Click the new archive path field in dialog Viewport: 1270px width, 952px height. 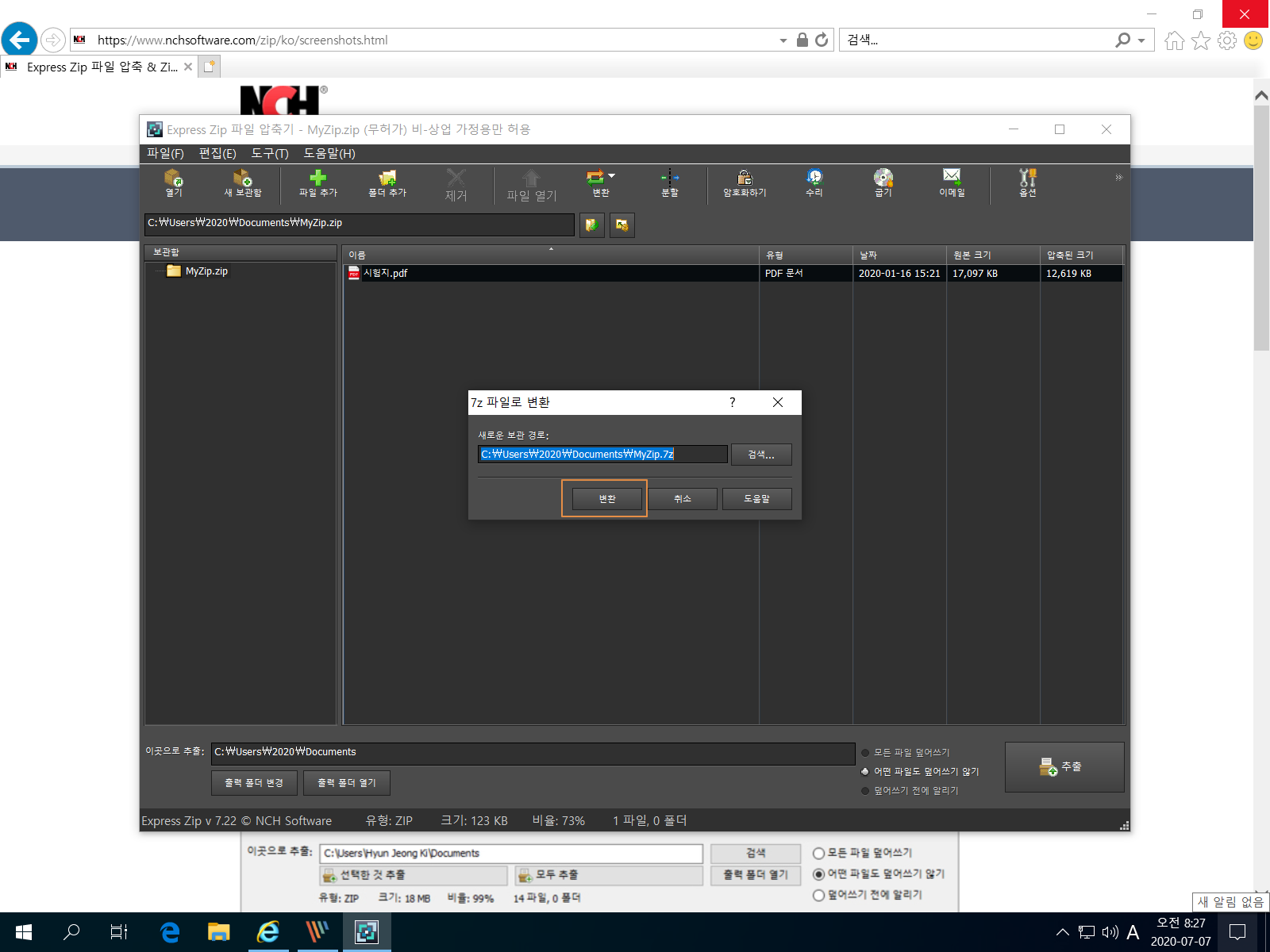point(602,454)
